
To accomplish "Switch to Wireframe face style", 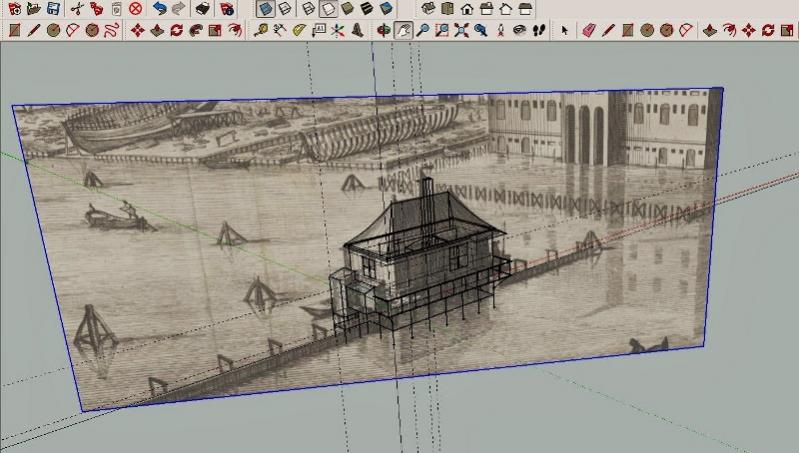I will [x=308, y=8].
